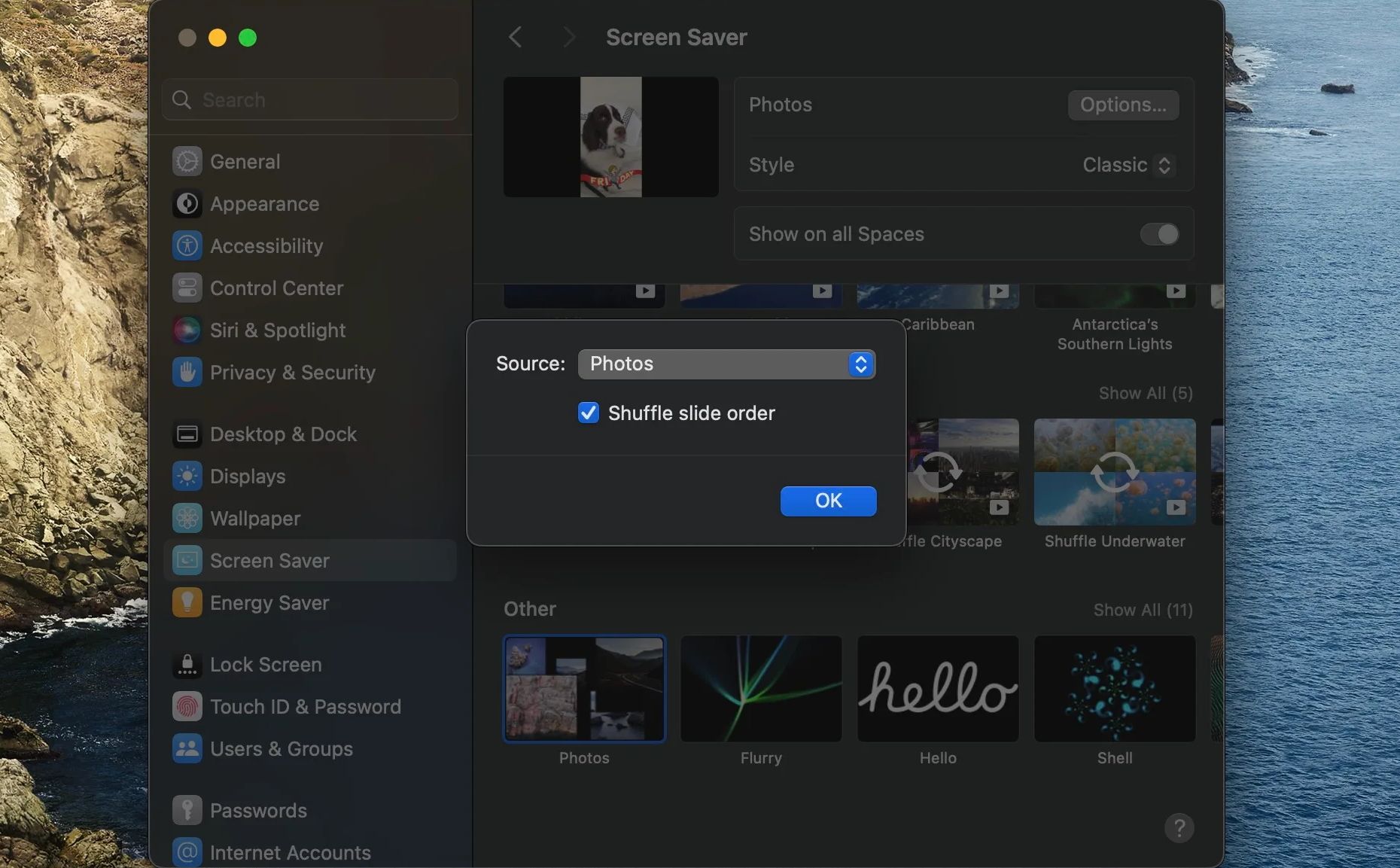Switch to Desktop & Dock settings
This screenshot has width=1400, height=868.
coord(186,434)
